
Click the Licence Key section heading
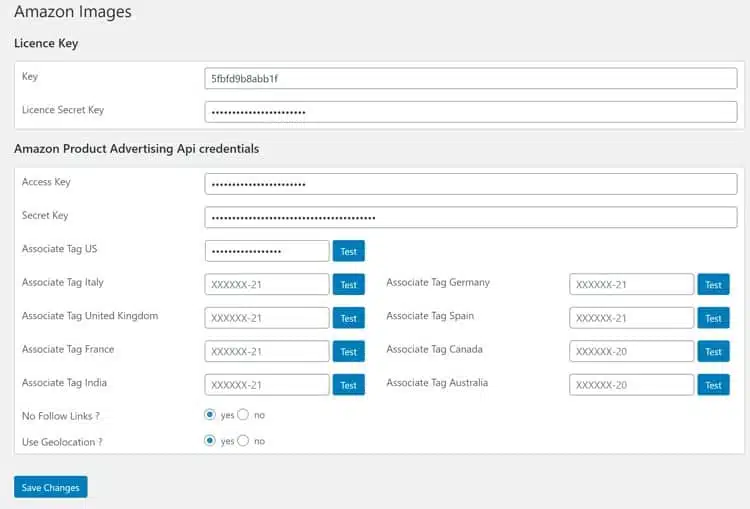(46, 44)
